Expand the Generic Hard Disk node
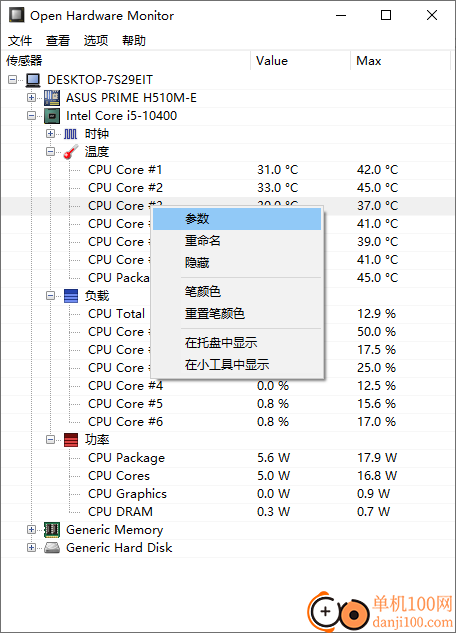The image size is (456, 633). pos(31,547)
